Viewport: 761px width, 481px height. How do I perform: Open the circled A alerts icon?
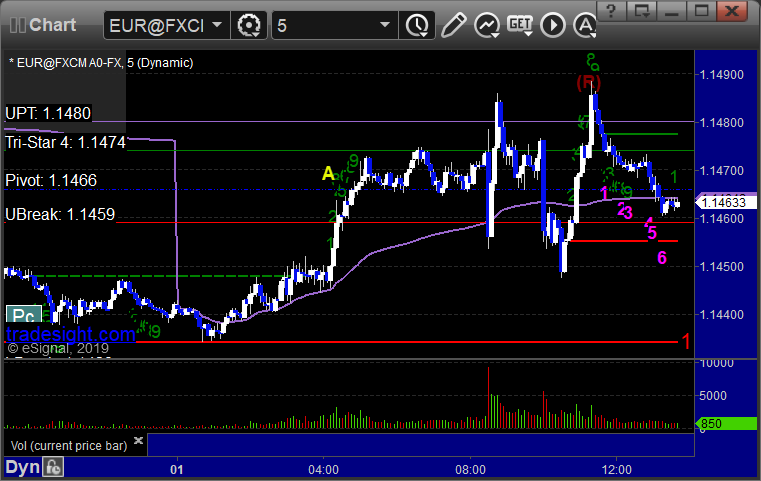click(x=585, y=25)
